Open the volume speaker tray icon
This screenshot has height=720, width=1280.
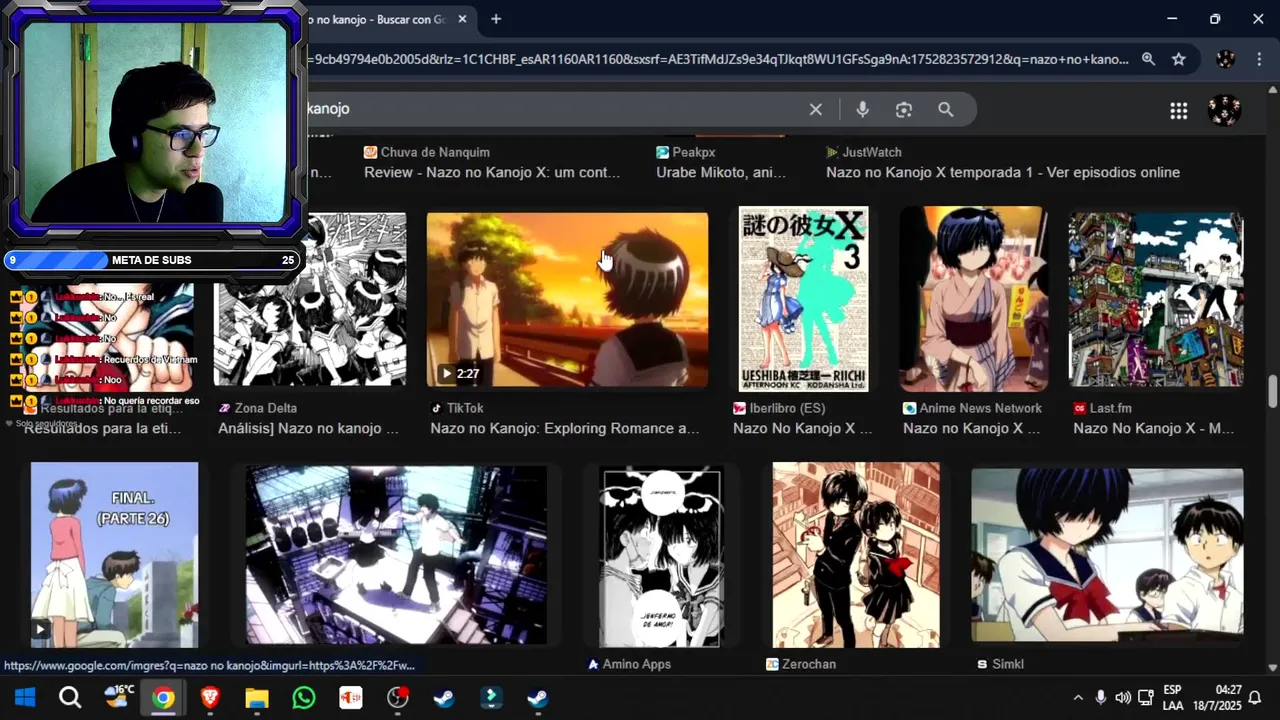tap(1123, 698)
